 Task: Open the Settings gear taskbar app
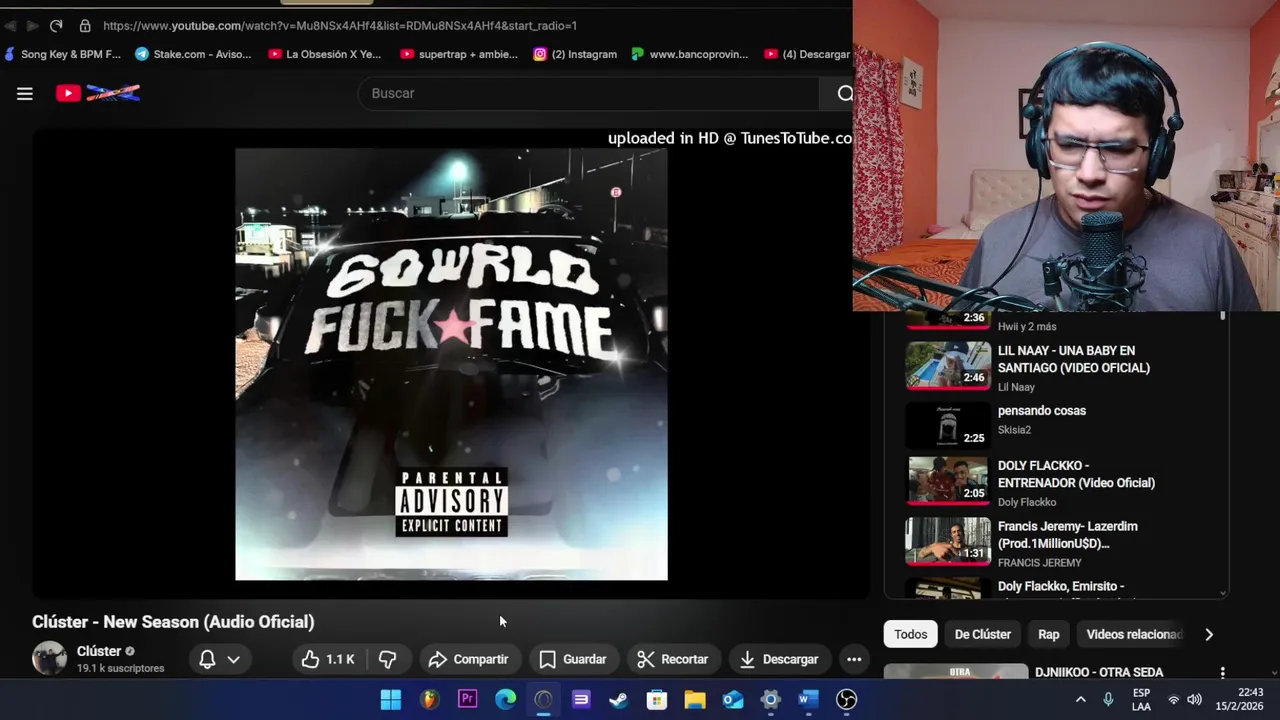[771, 700]
